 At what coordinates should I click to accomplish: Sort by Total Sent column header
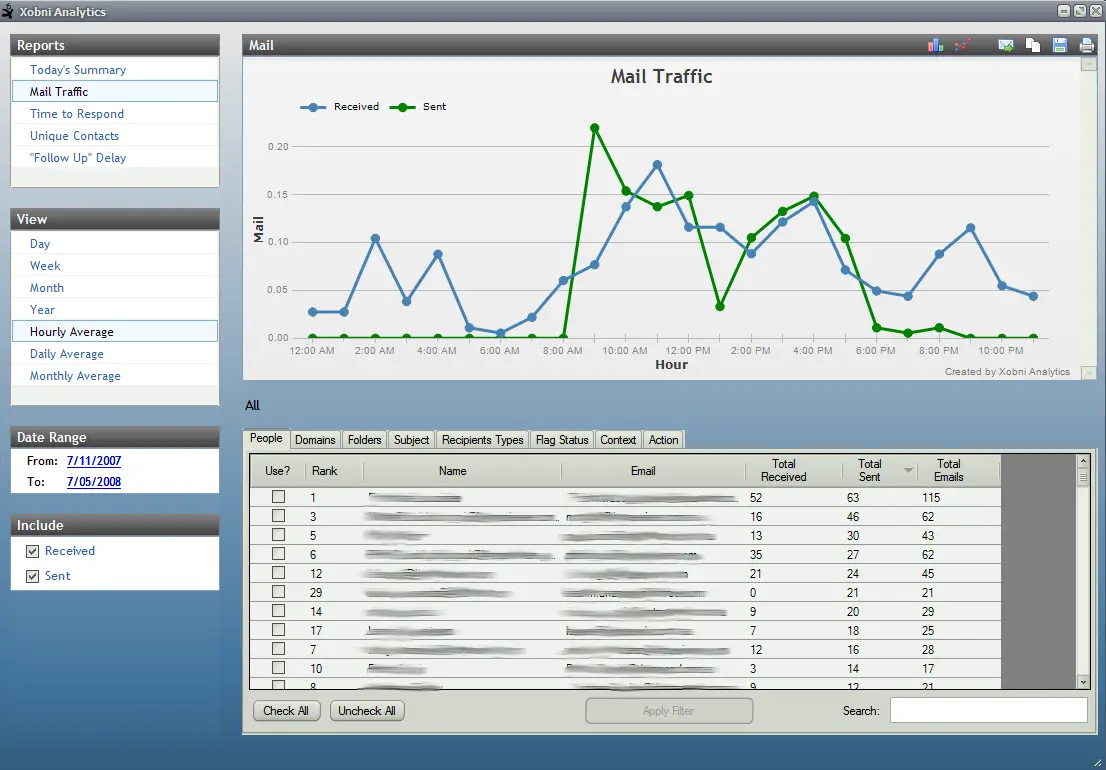(880, 470)
